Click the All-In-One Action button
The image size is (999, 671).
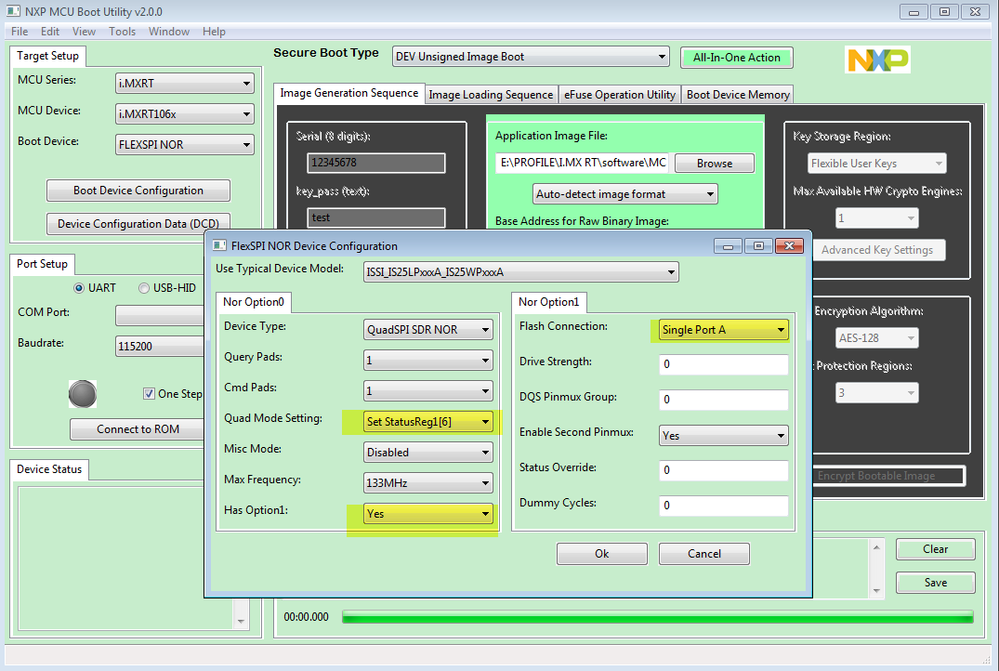coord(737,57)
